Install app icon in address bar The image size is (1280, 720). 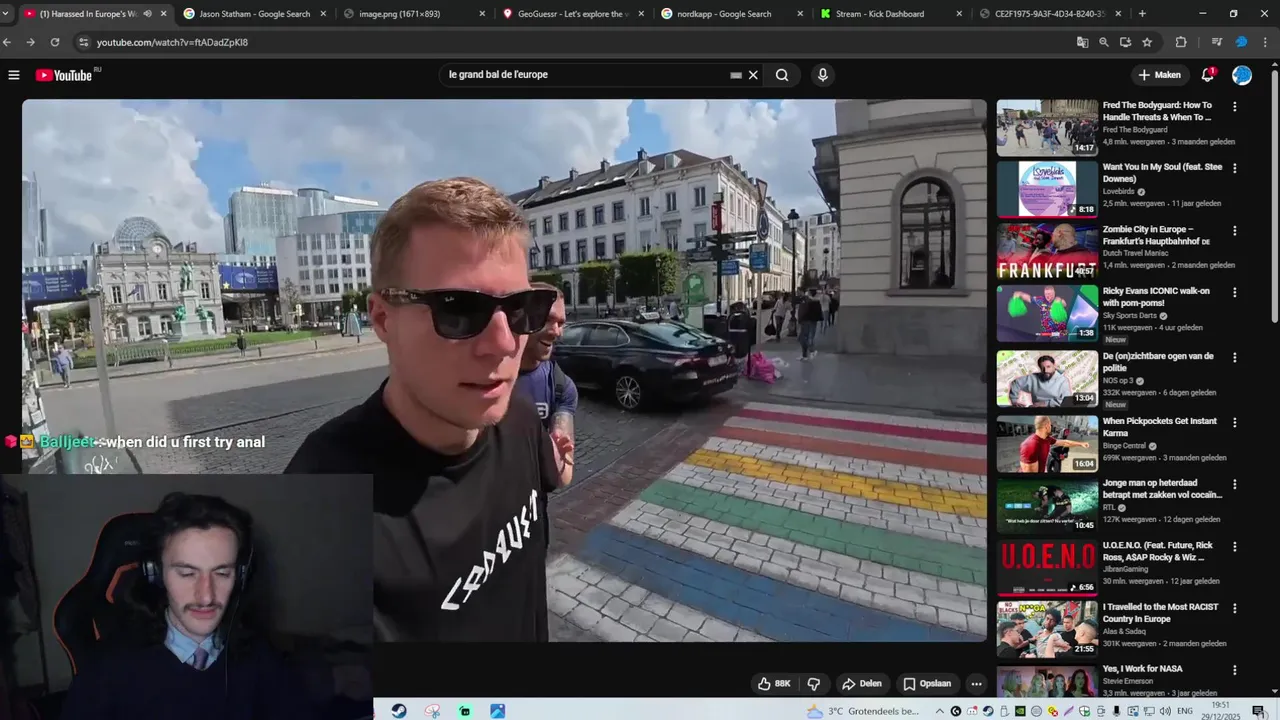[1125, 42]
